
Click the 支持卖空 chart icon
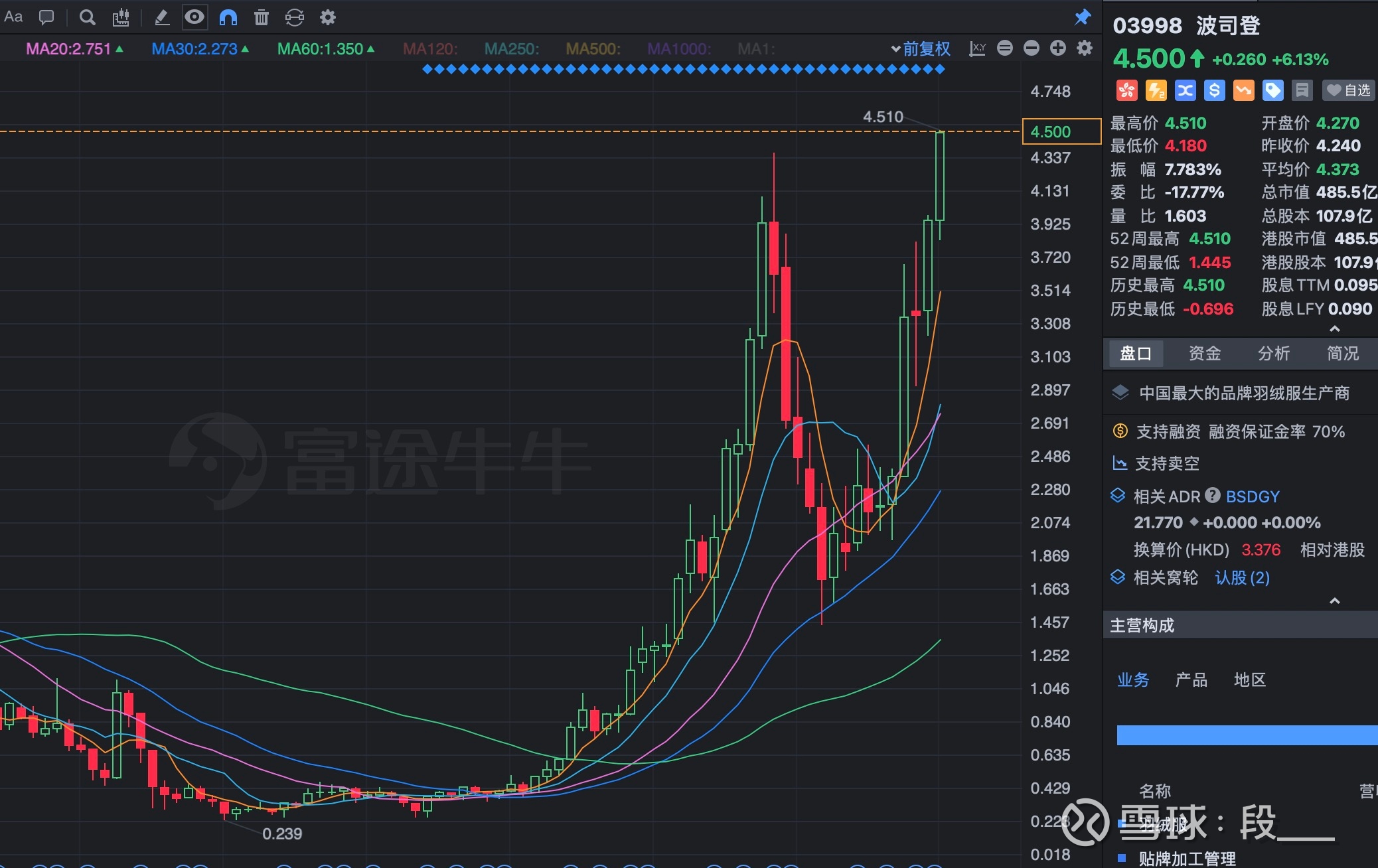click(x=1120, y=463)
